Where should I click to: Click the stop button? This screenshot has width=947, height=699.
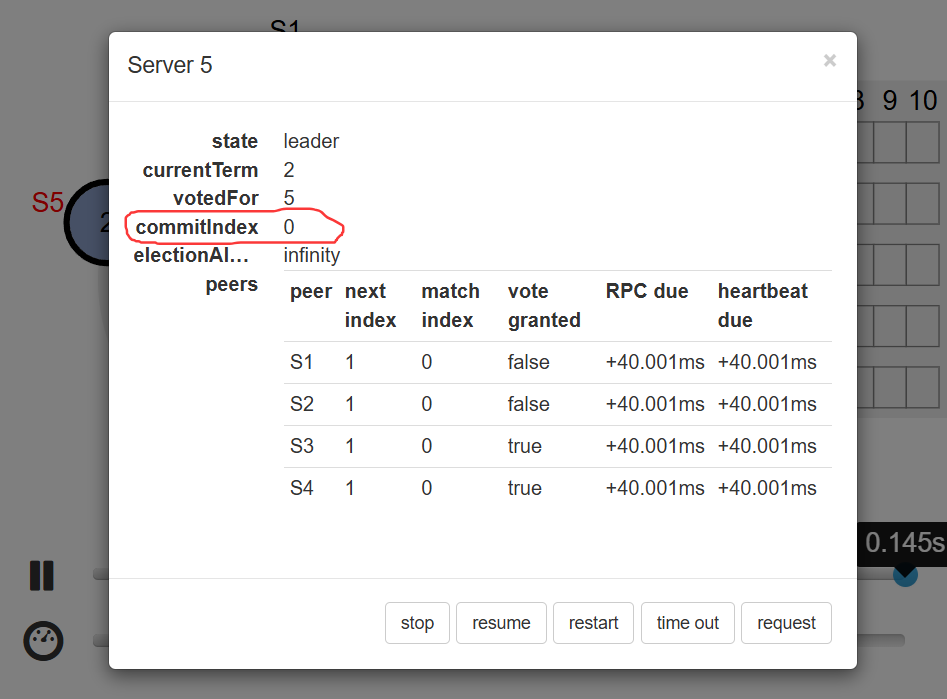pos(417,623)
